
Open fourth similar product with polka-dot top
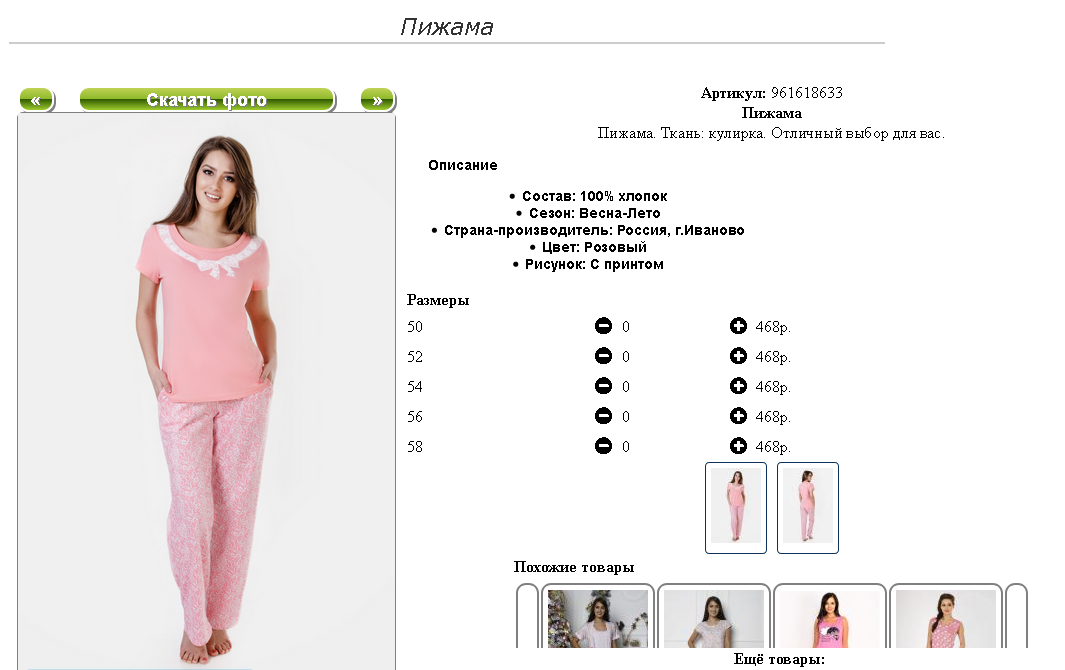[945, 618]
